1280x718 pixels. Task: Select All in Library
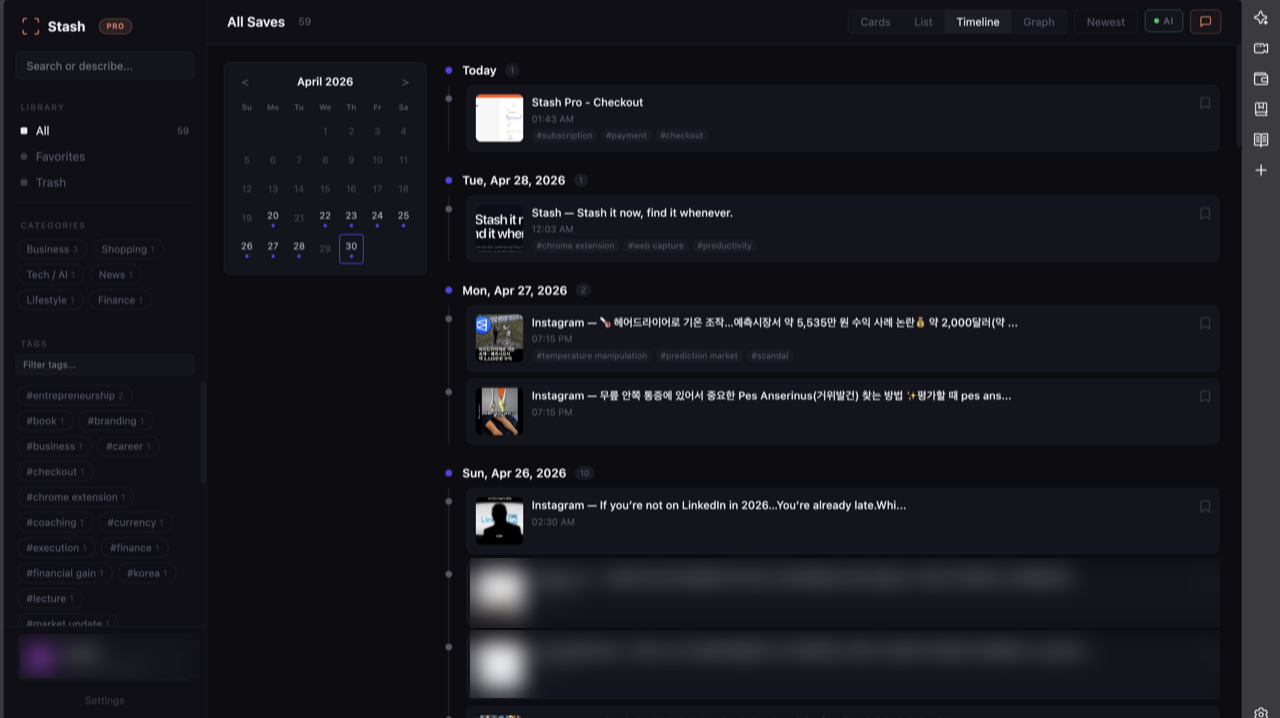pyautogui.click(x=104, y=131)
